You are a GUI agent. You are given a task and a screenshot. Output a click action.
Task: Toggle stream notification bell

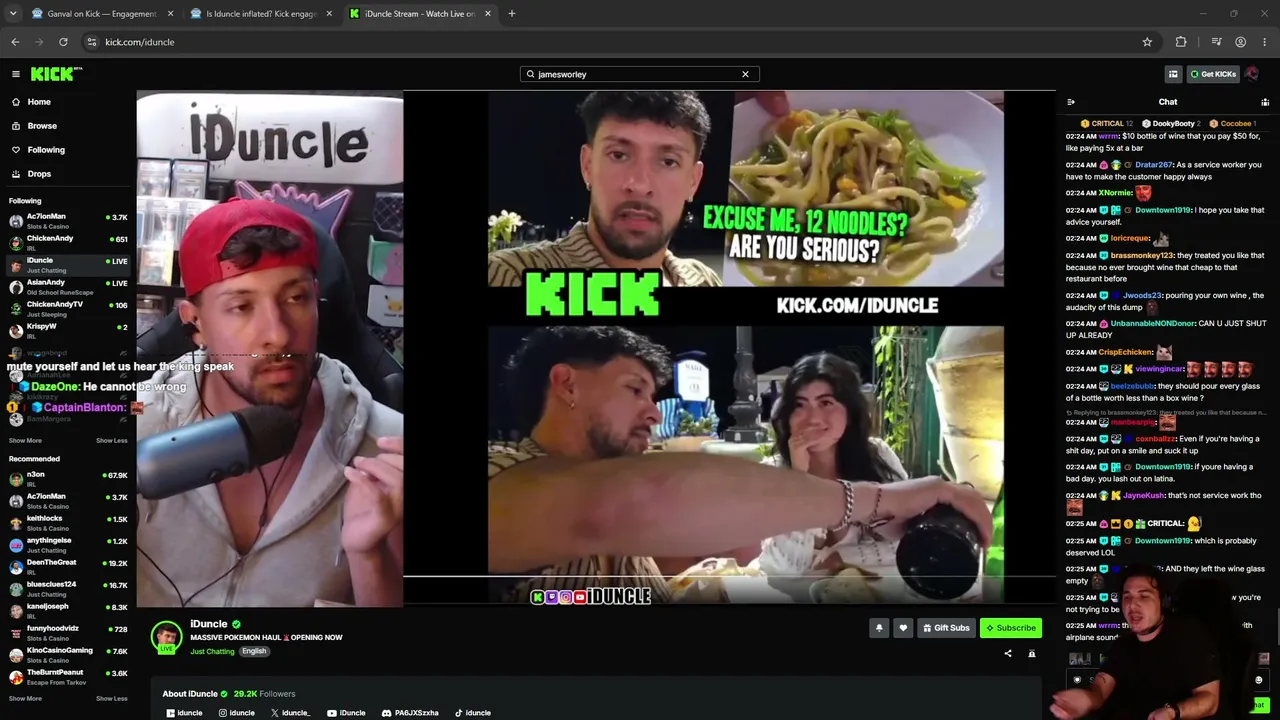(x=879, y=628)
